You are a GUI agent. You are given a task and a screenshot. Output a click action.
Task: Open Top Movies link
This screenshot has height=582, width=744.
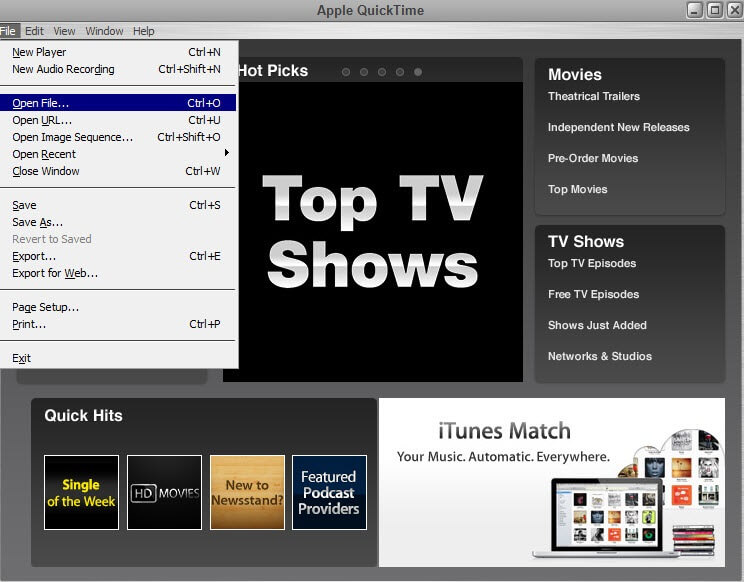coord(577,189)
